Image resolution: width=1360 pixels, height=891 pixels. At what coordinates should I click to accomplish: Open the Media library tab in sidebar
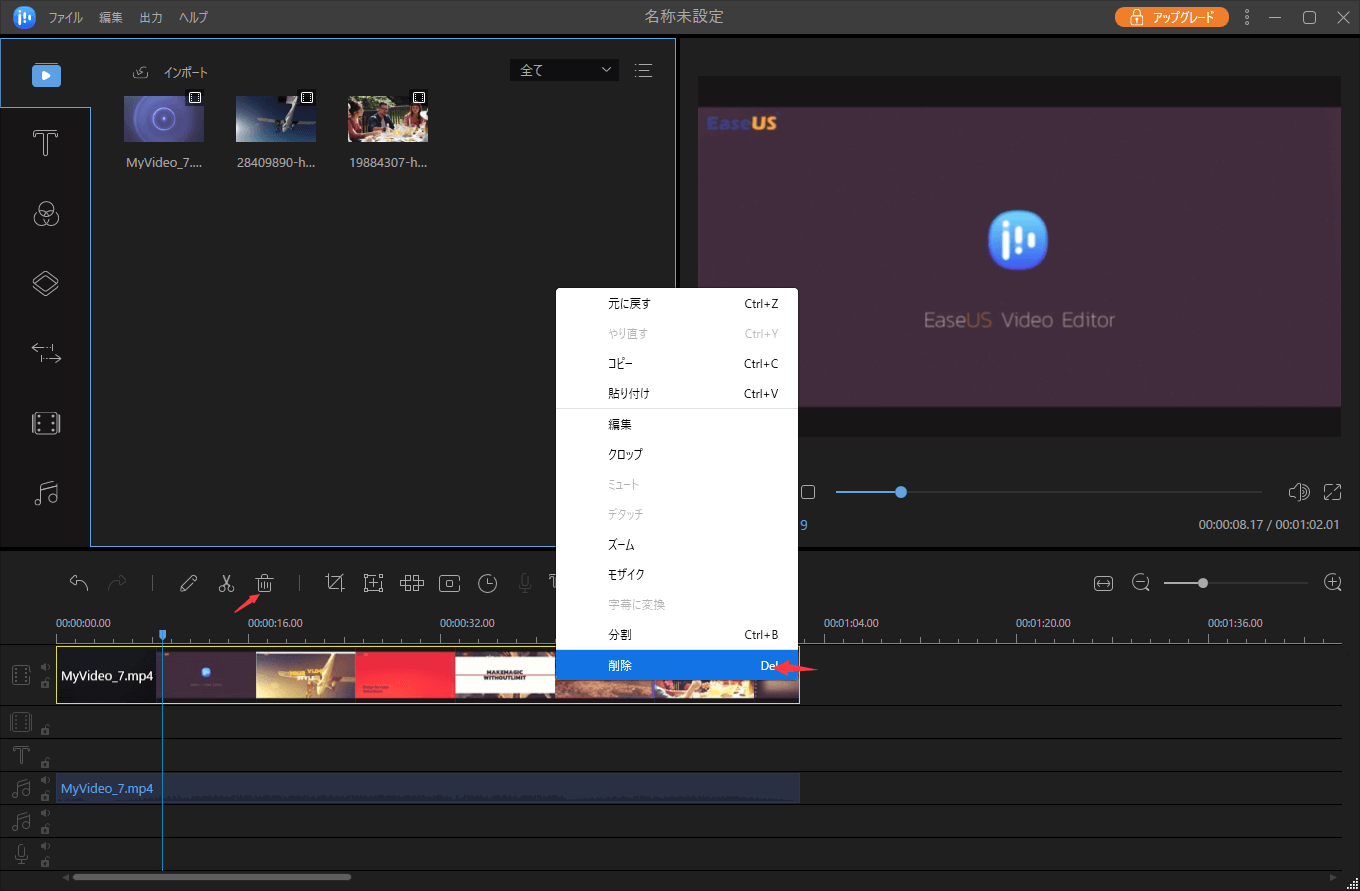(46, 75)
